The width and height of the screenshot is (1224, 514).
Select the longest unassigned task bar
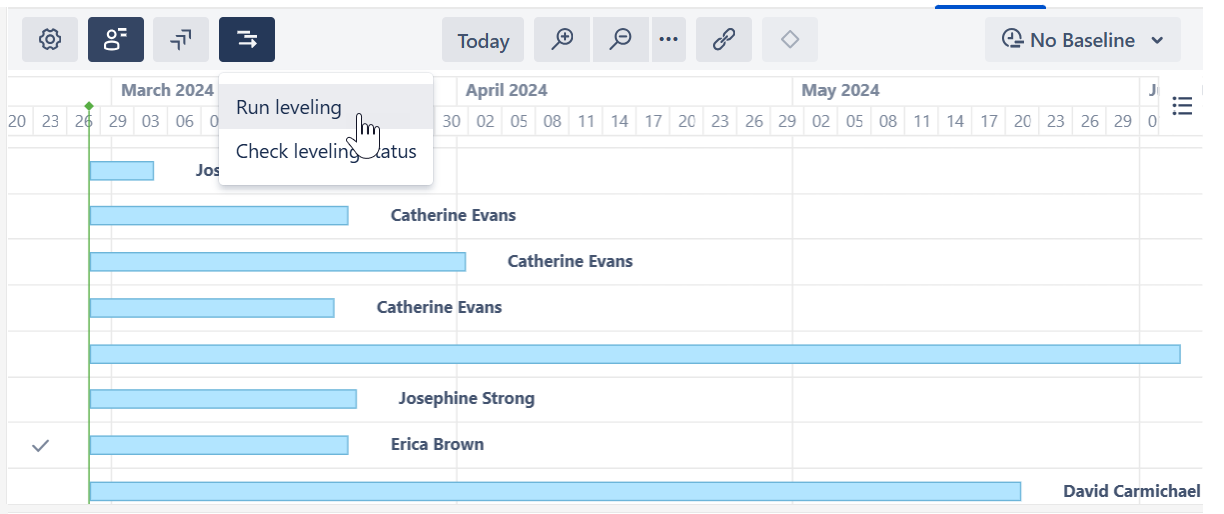[x=635, y=354]
